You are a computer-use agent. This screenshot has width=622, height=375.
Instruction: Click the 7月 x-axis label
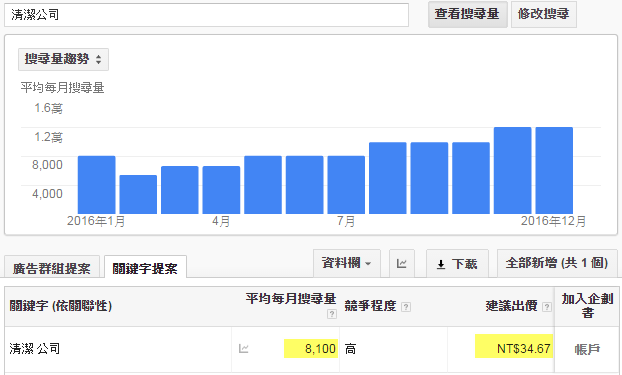click(x=346, y=221)
